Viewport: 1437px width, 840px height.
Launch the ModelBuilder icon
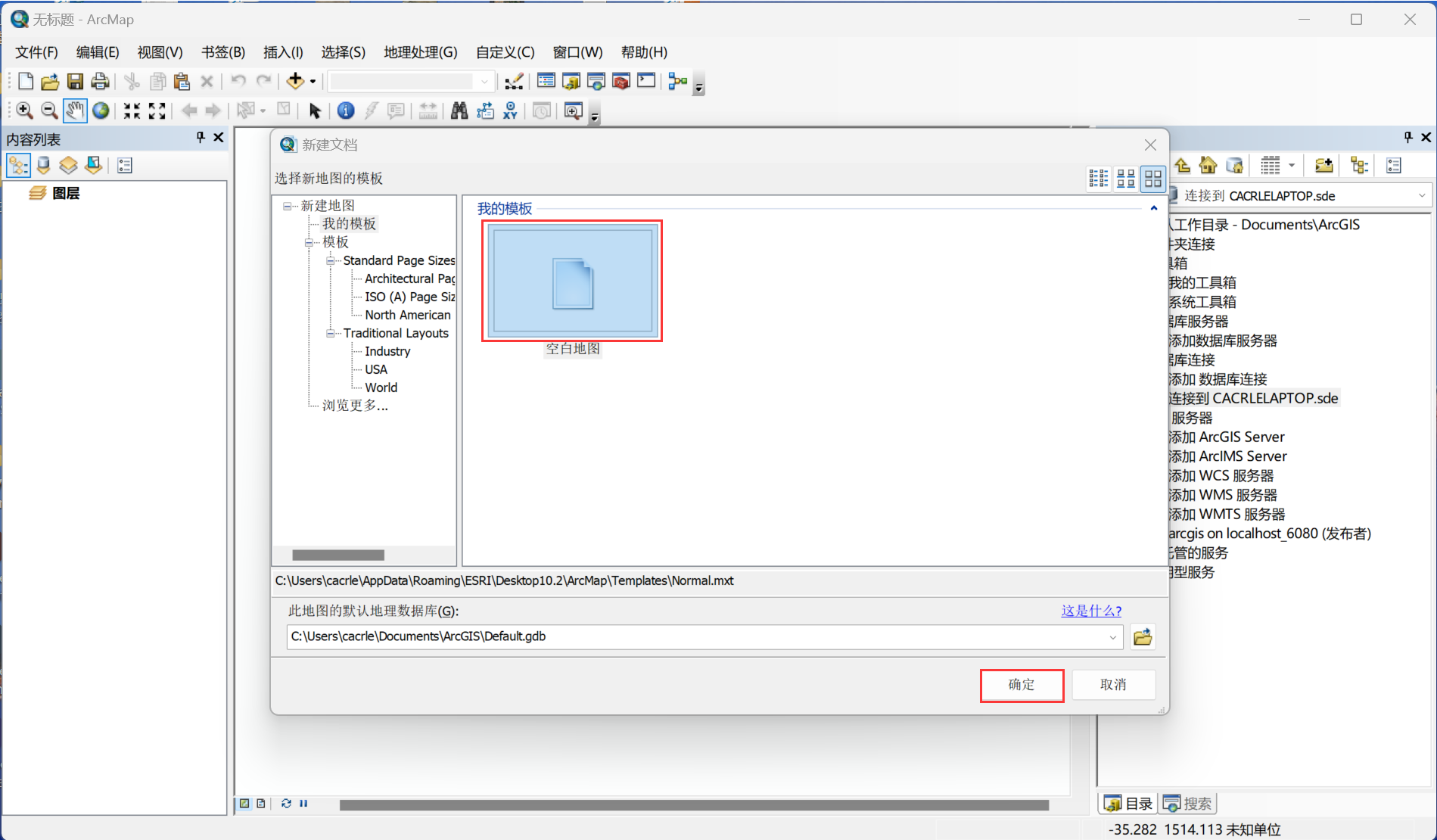pos(678,81)
